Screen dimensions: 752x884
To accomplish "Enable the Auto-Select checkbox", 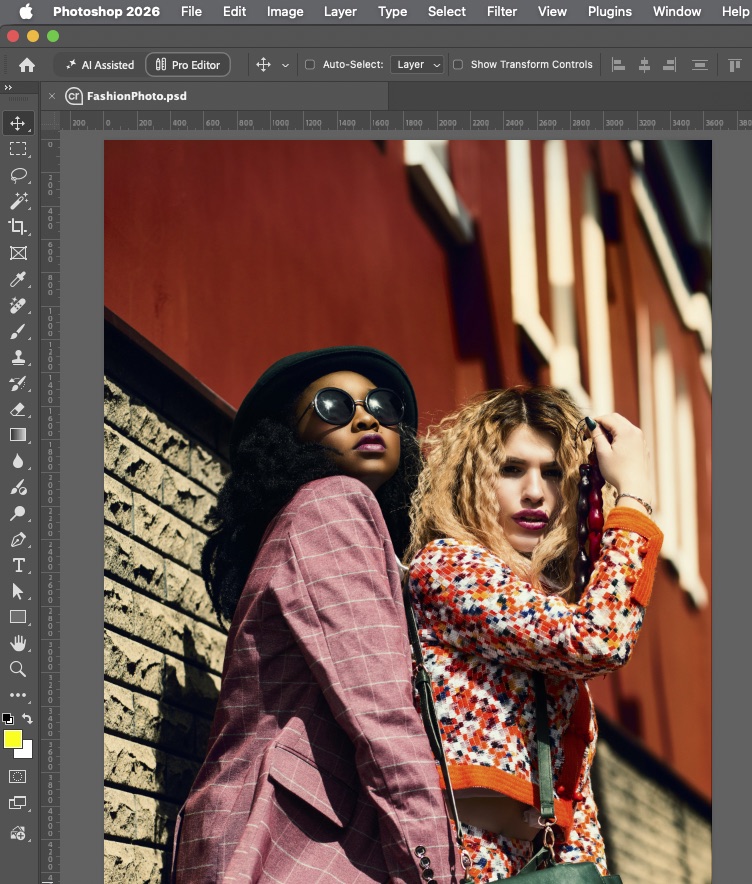I will pos(310,65).
